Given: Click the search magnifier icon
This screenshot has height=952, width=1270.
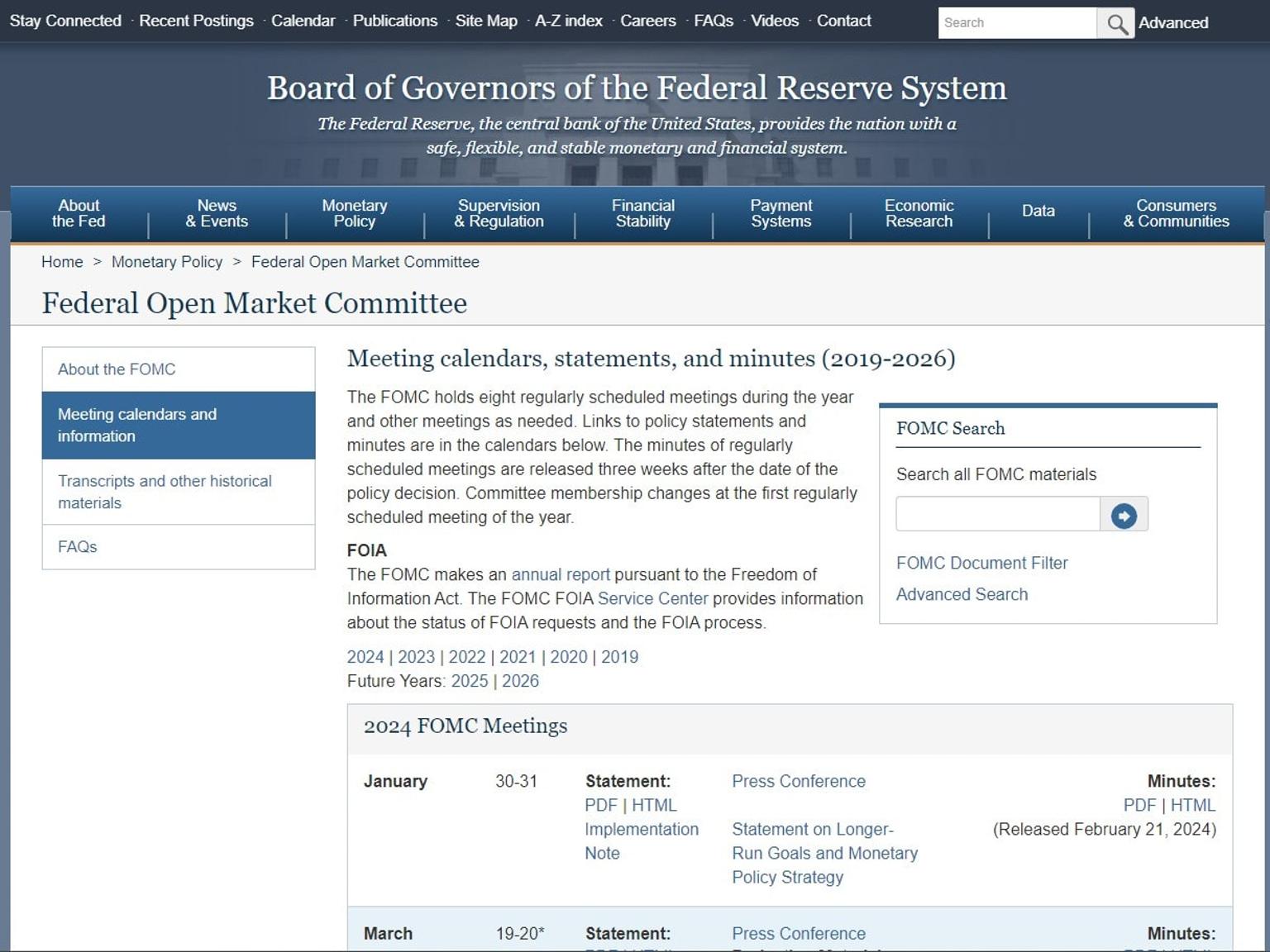Looking at the screenshot, I should [x=1116, y=23].
